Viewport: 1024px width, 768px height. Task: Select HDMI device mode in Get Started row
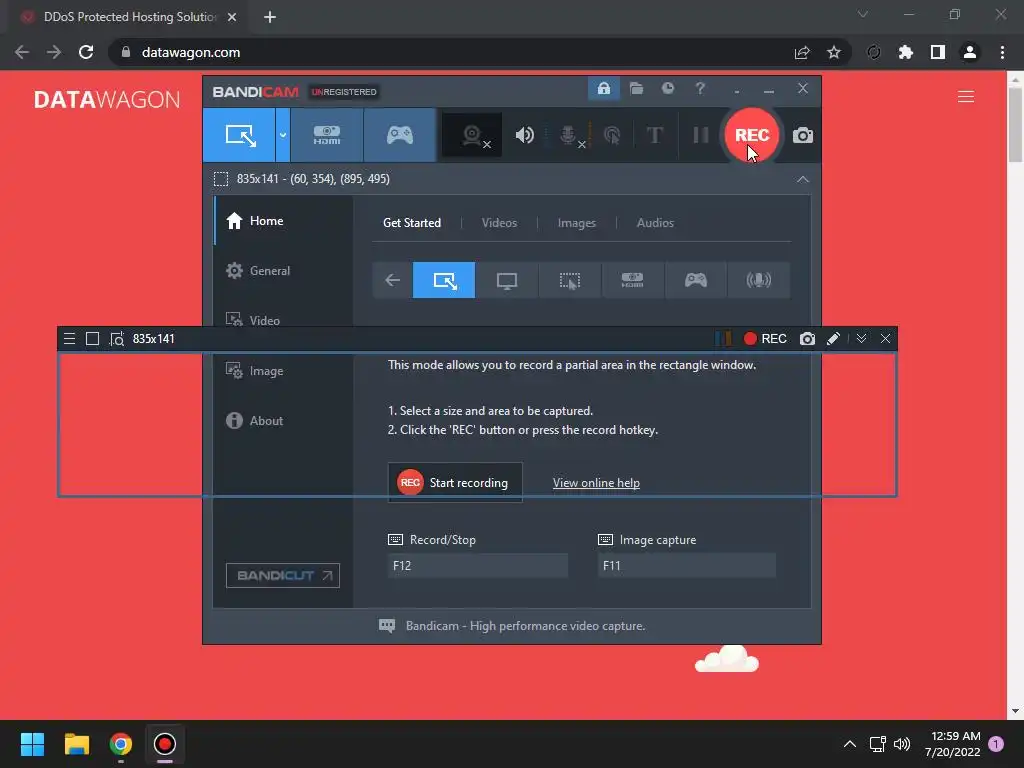632,280
